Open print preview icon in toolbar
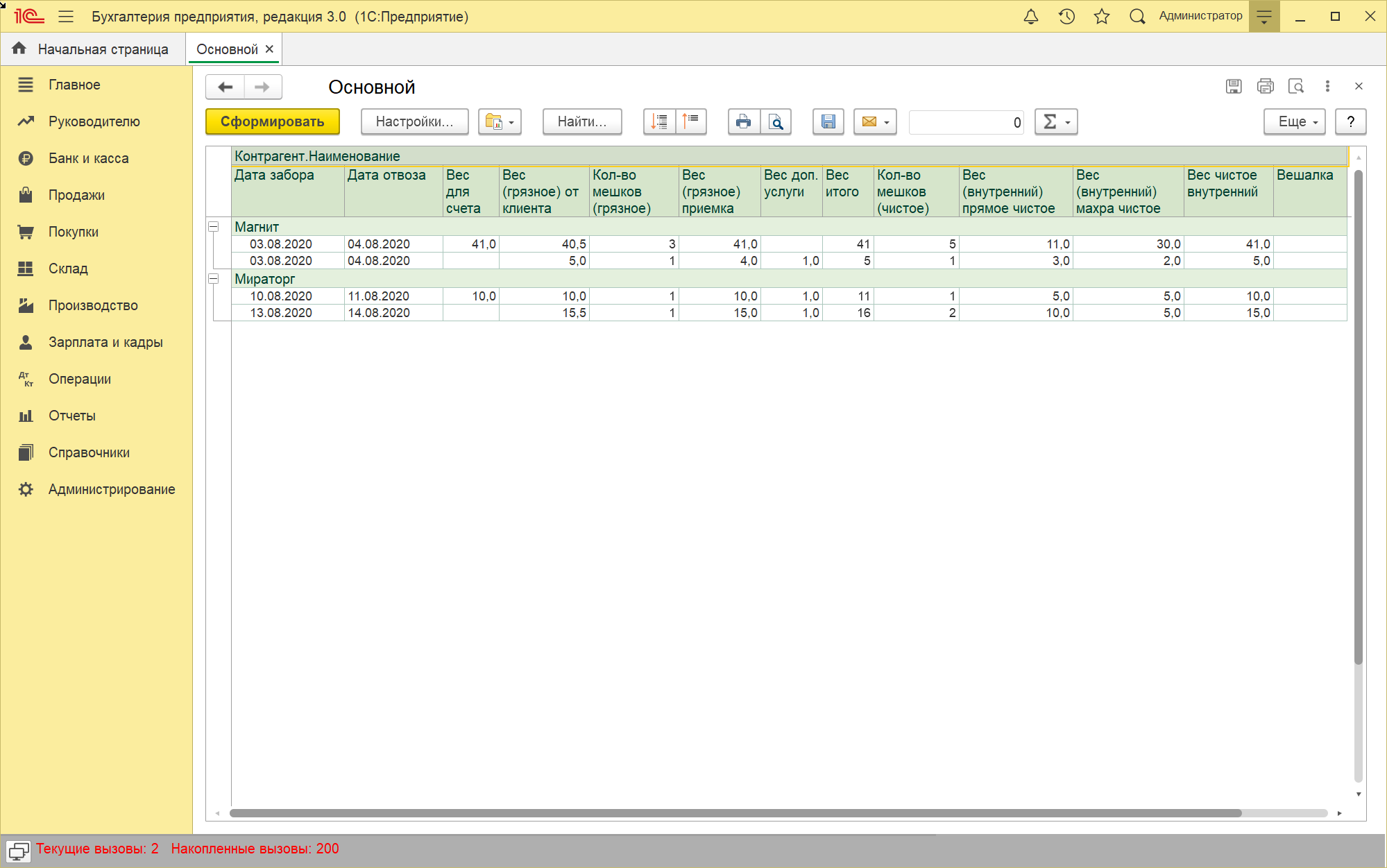The height and width of the screenshot is (868, 1387). (776, 122)
